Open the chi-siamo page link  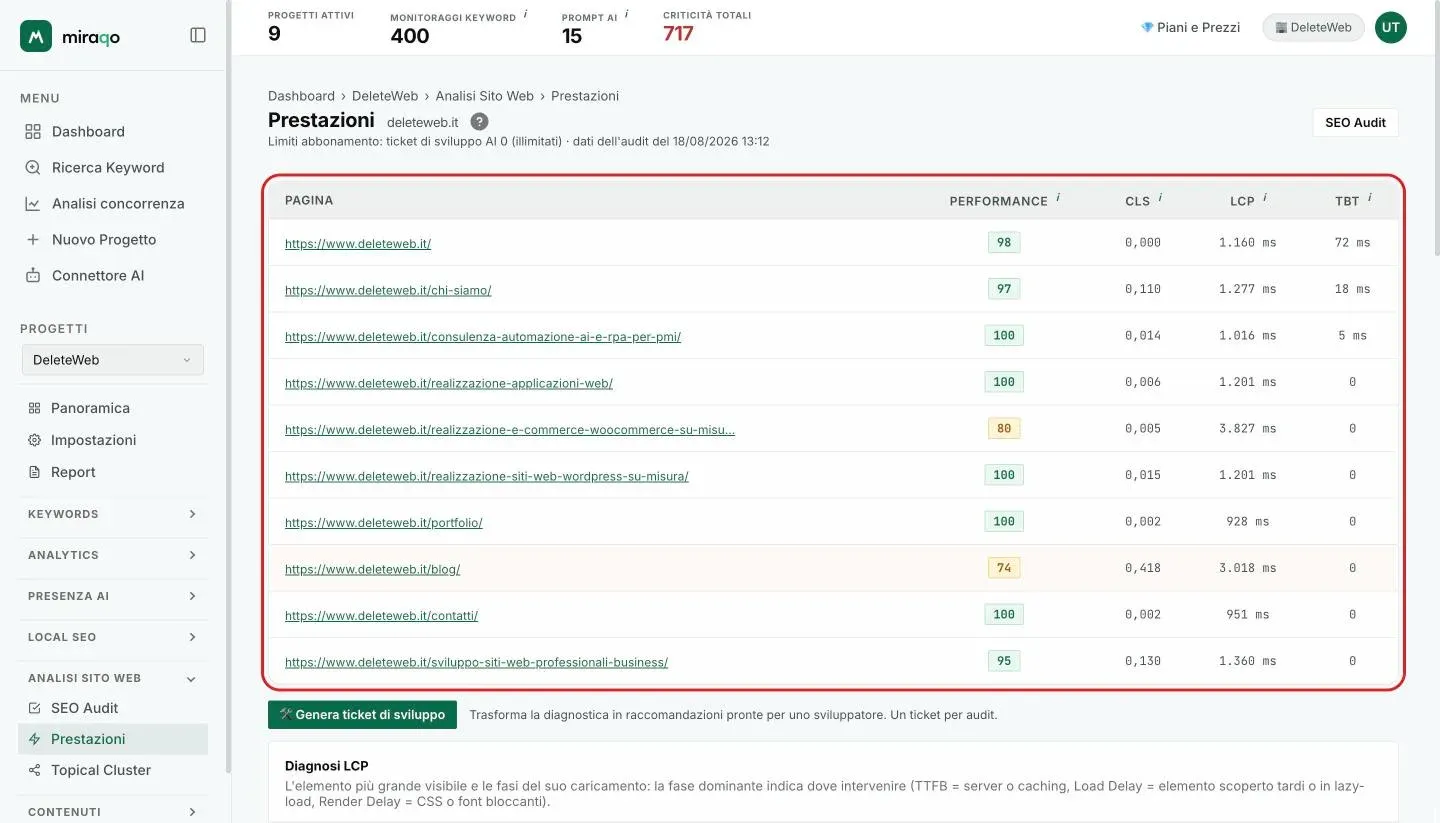(x=388, y=290)
